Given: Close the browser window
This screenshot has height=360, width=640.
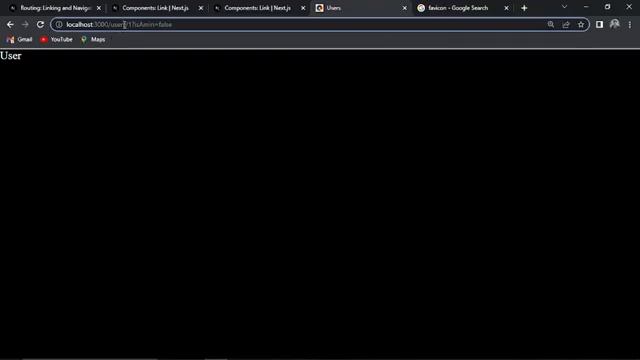Looking at the screenshot, I should (629, 7).
